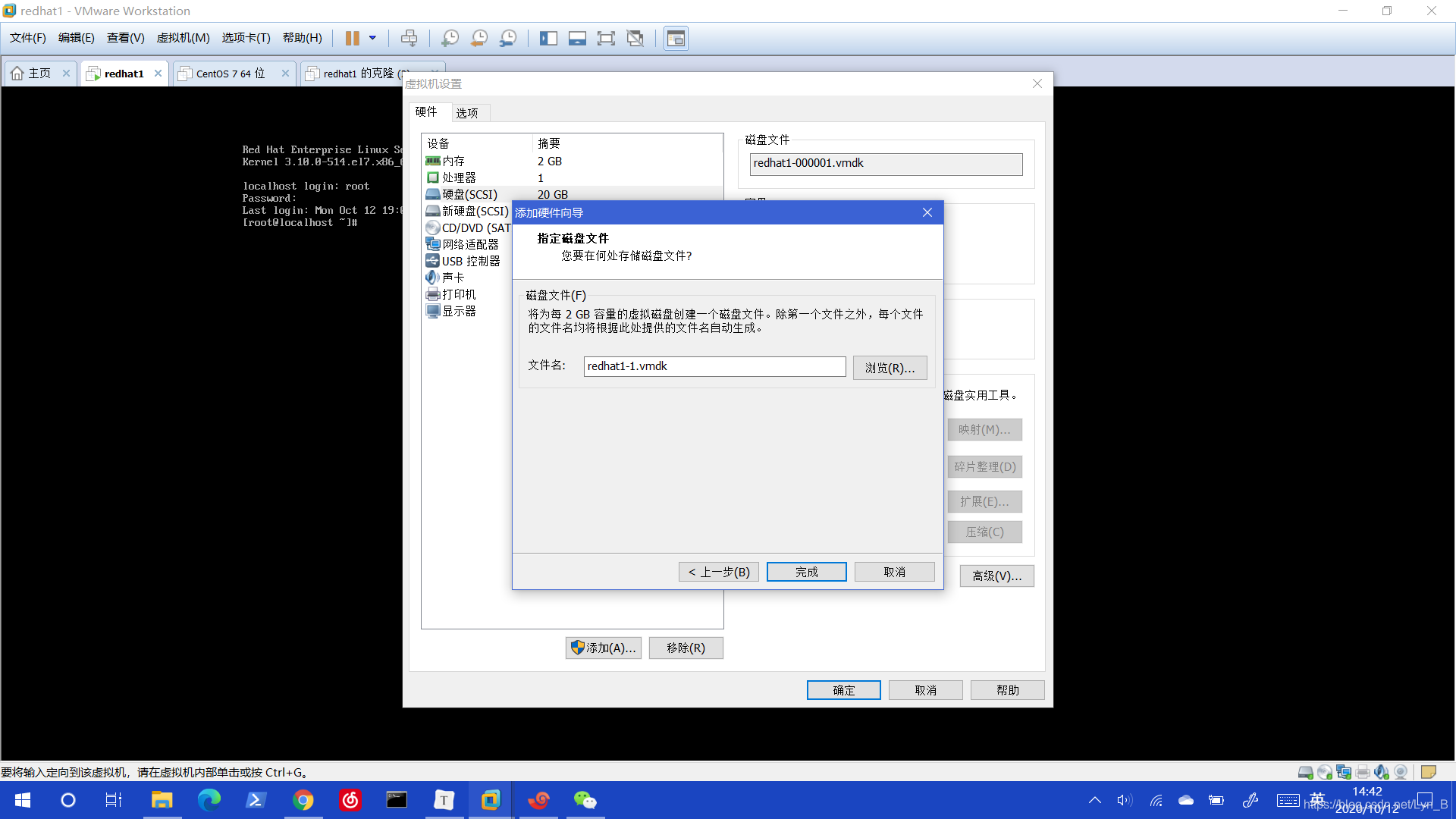The image size is (1456, 819).
Task: Open Microsoft Edge from the taskbar
Action: 209,800
